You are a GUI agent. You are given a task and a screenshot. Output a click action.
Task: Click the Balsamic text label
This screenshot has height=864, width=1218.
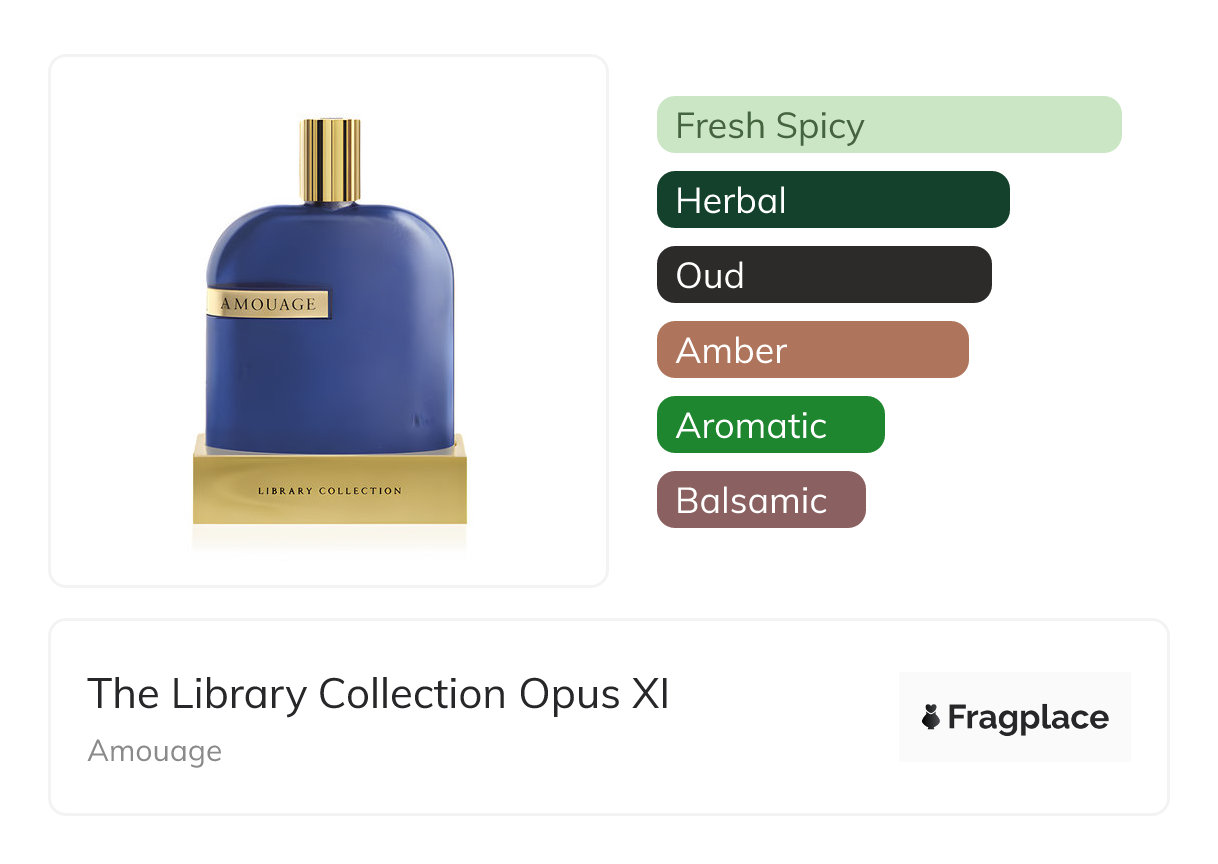752,501
